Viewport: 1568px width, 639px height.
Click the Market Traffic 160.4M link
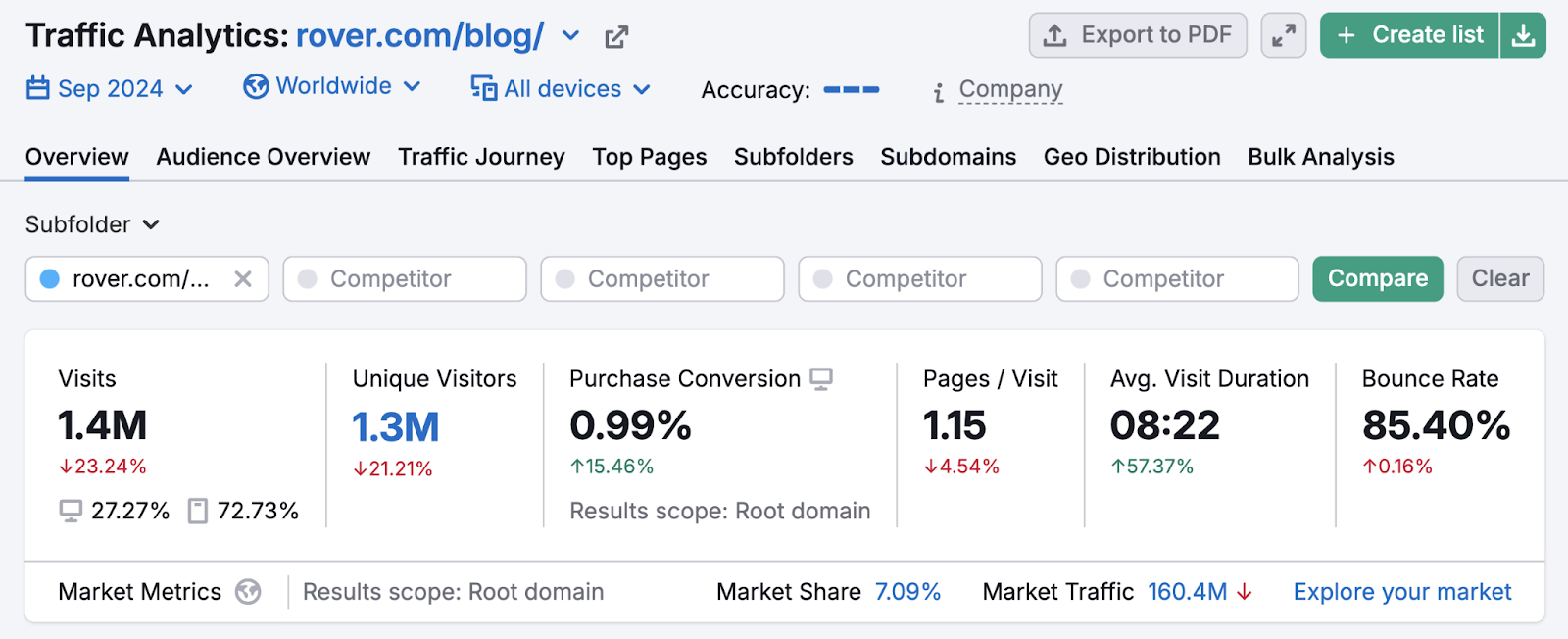(x=1187, y=592)
